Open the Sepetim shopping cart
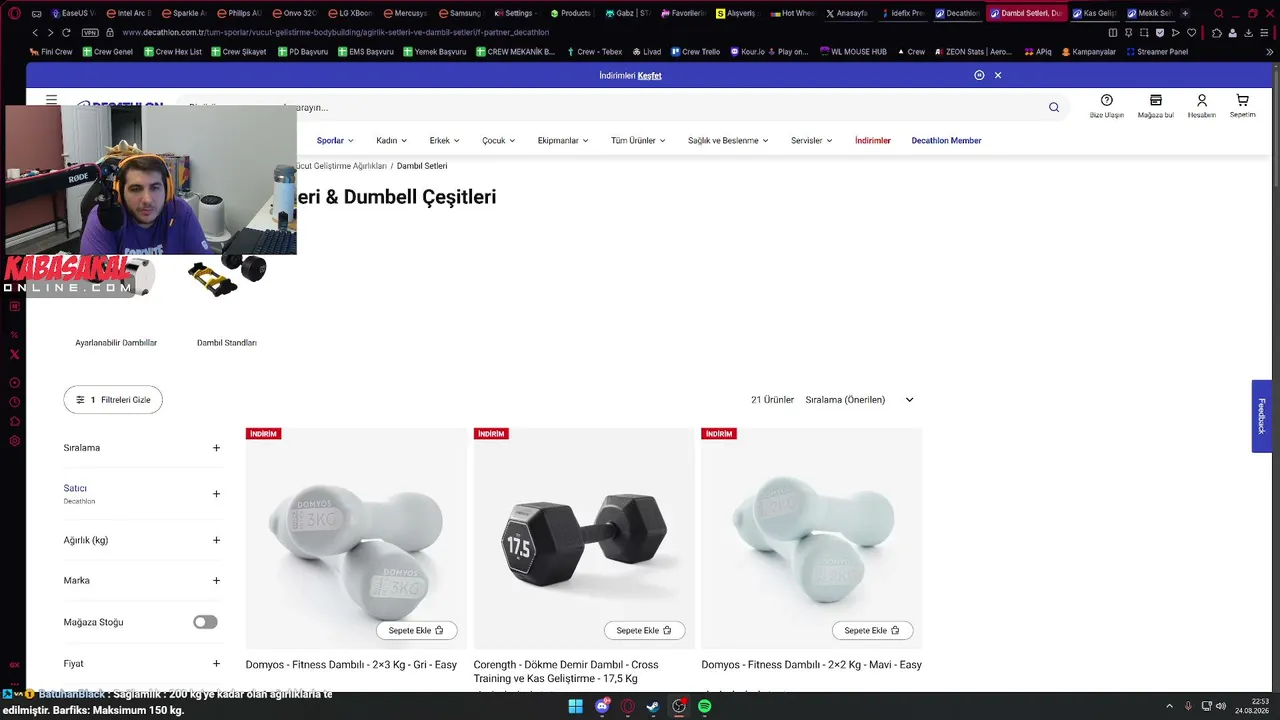 click(1242, 106)
